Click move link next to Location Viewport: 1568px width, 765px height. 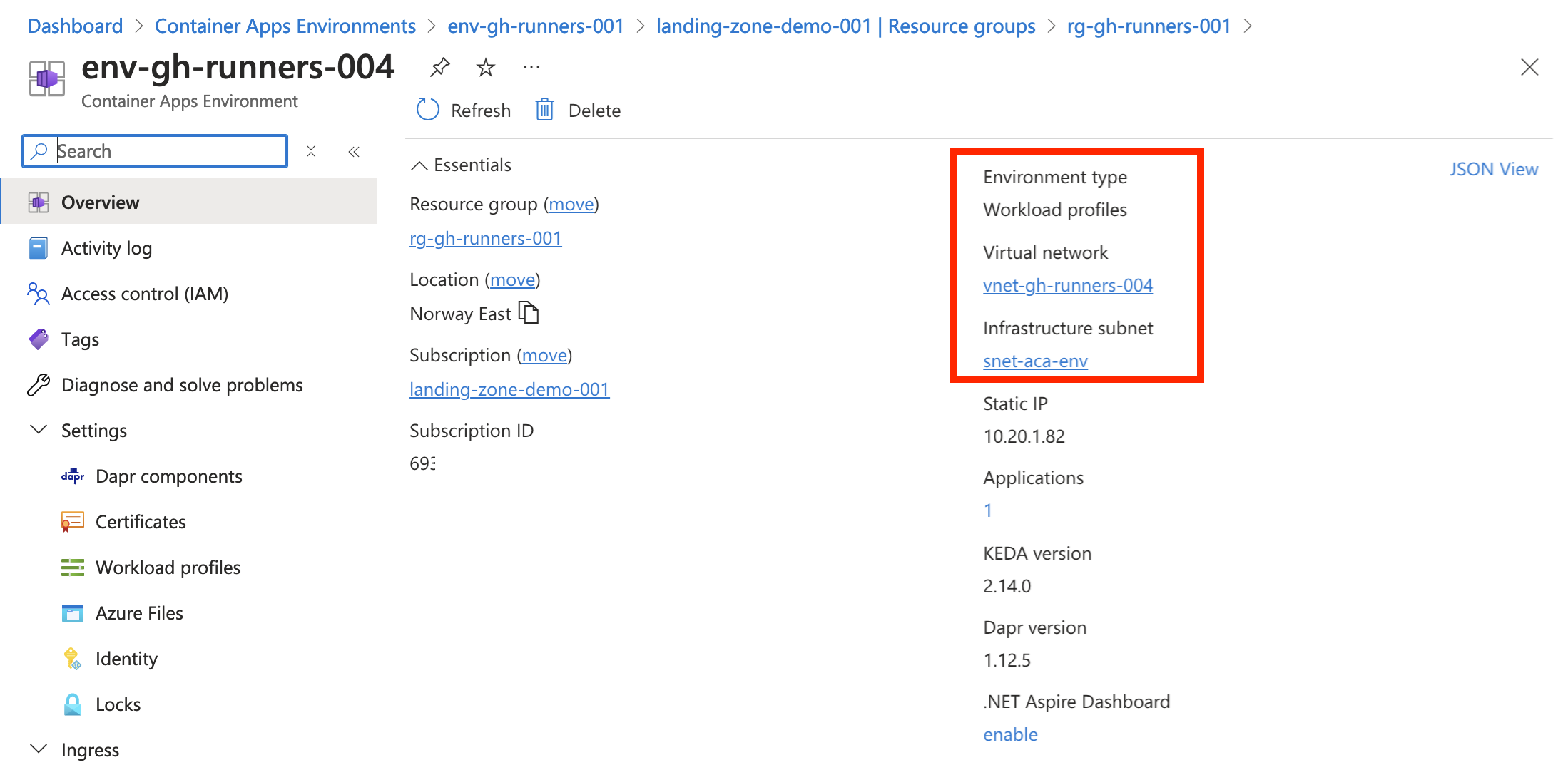[513, 280]
